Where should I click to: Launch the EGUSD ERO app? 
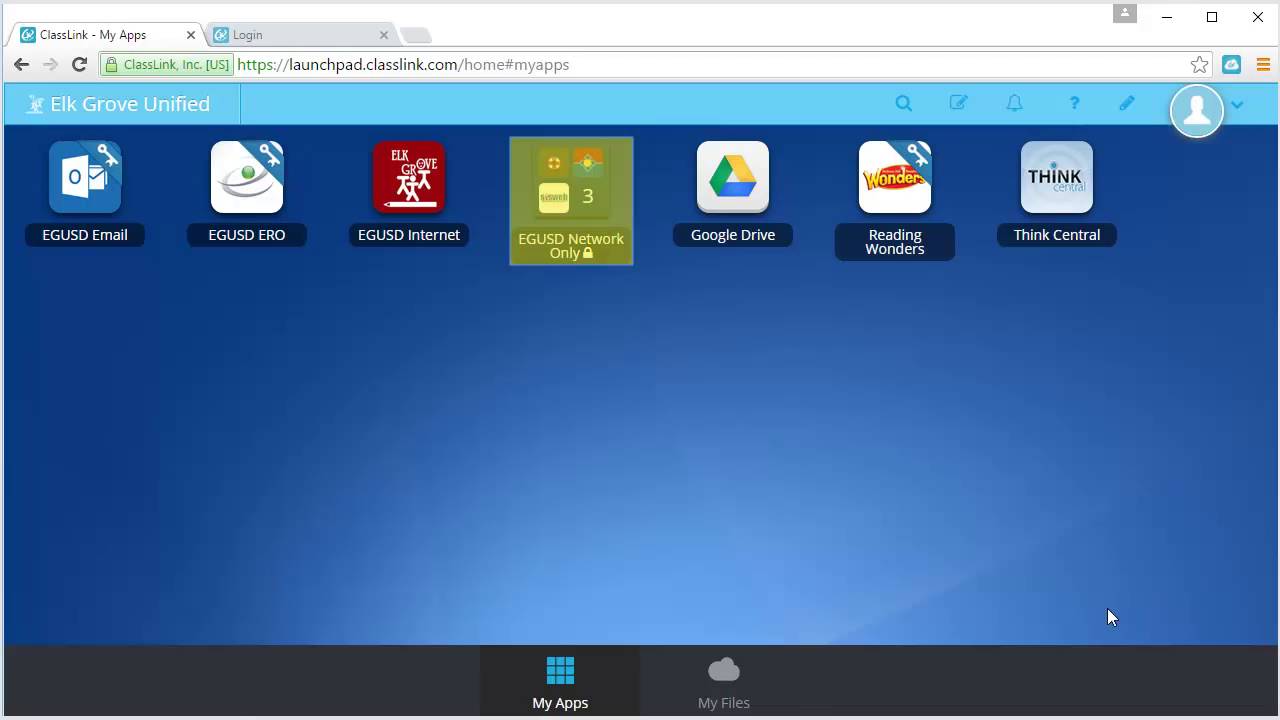[x=247, y=177]
